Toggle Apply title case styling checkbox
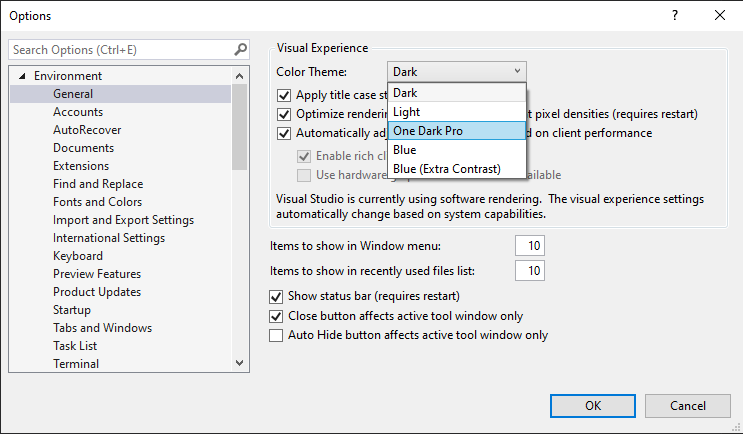743x434 pixels. click(x=284, y=95)
